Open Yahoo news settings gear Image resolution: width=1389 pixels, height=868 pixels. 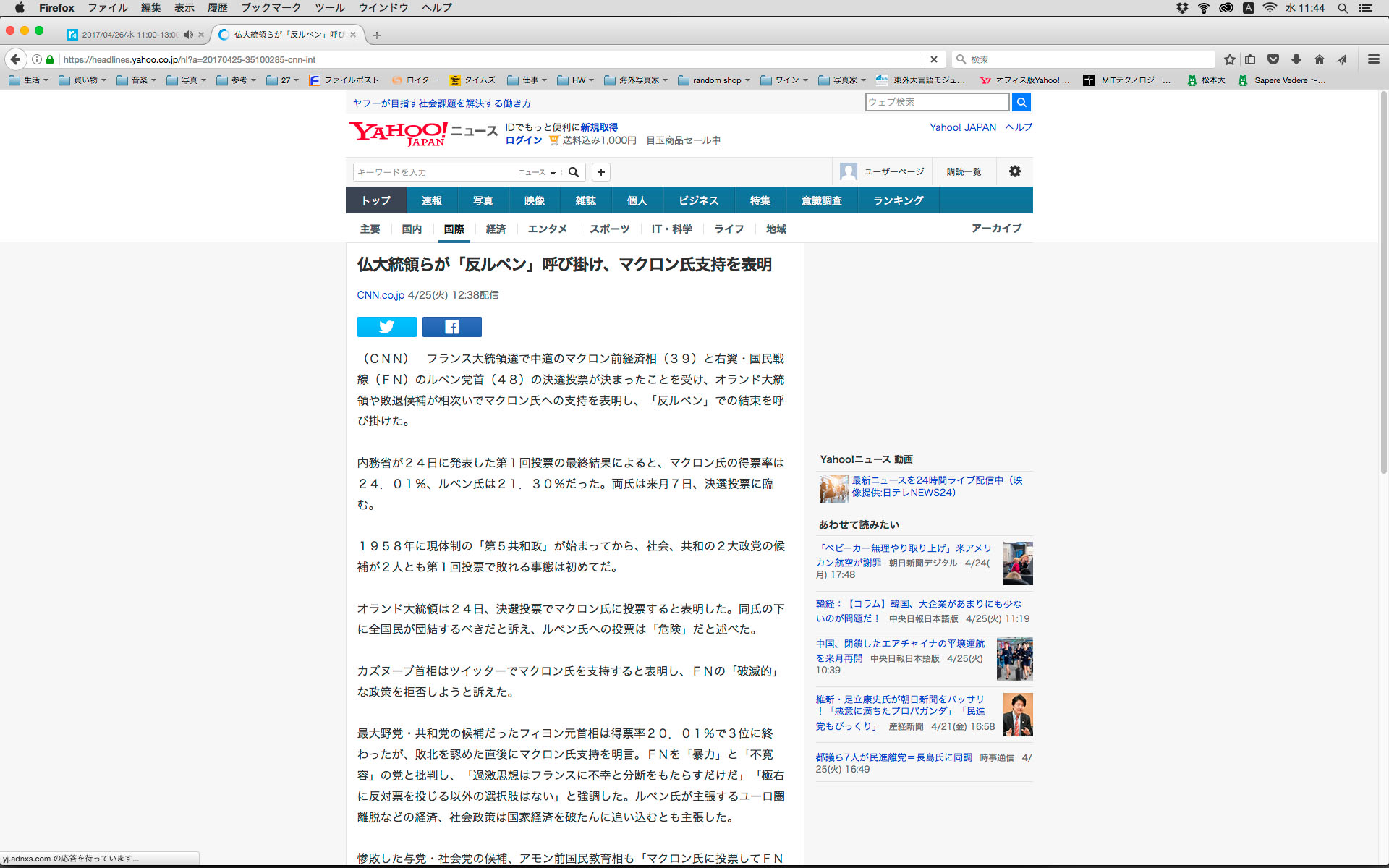pos(1014,171)
